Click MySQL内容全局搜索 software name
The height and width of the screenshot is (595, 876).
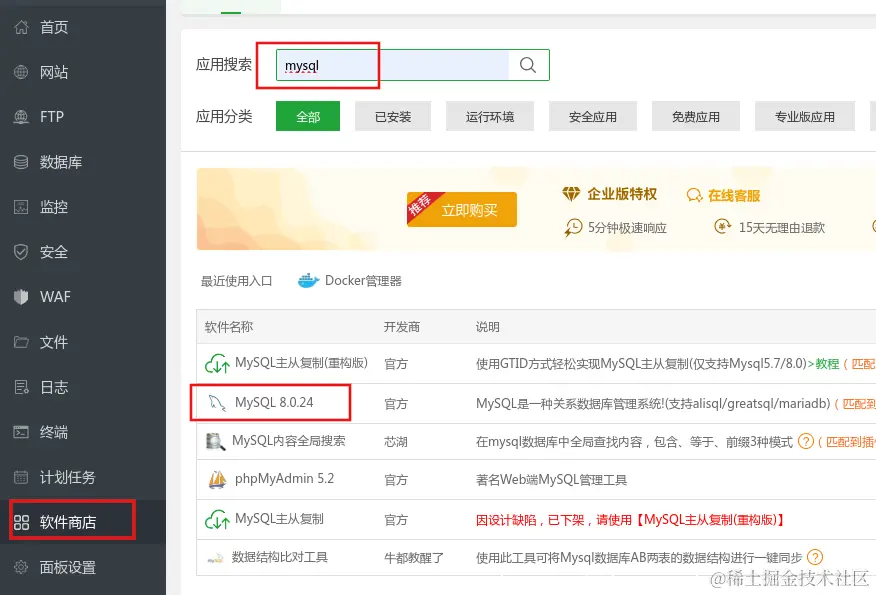[x=289, y=441]
